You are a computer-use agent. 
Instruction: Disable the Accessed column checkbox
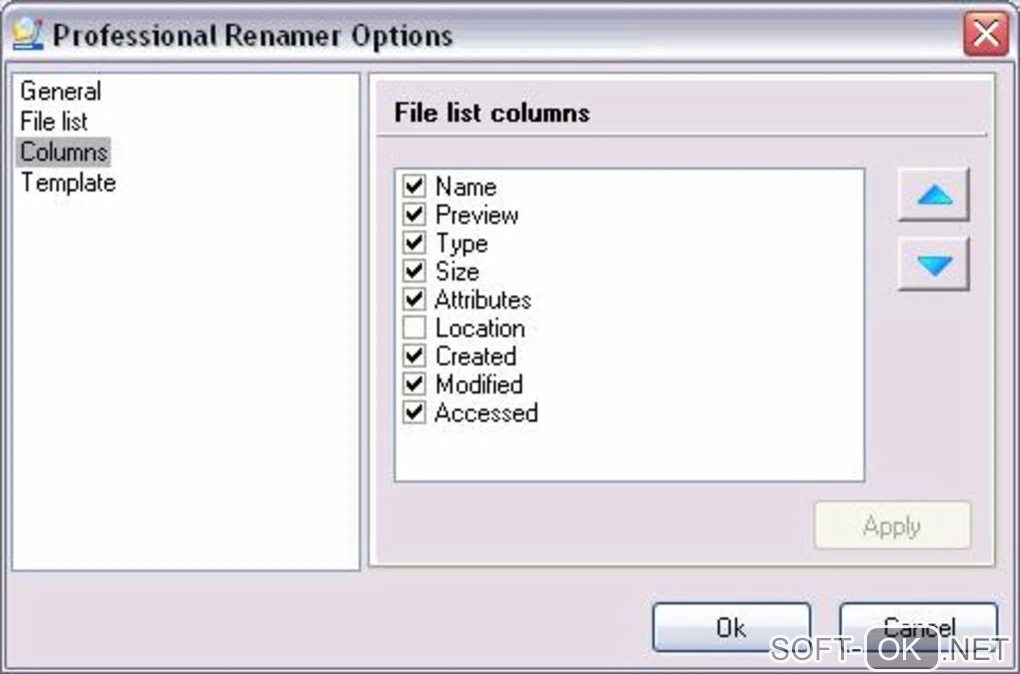click(414, 412)
